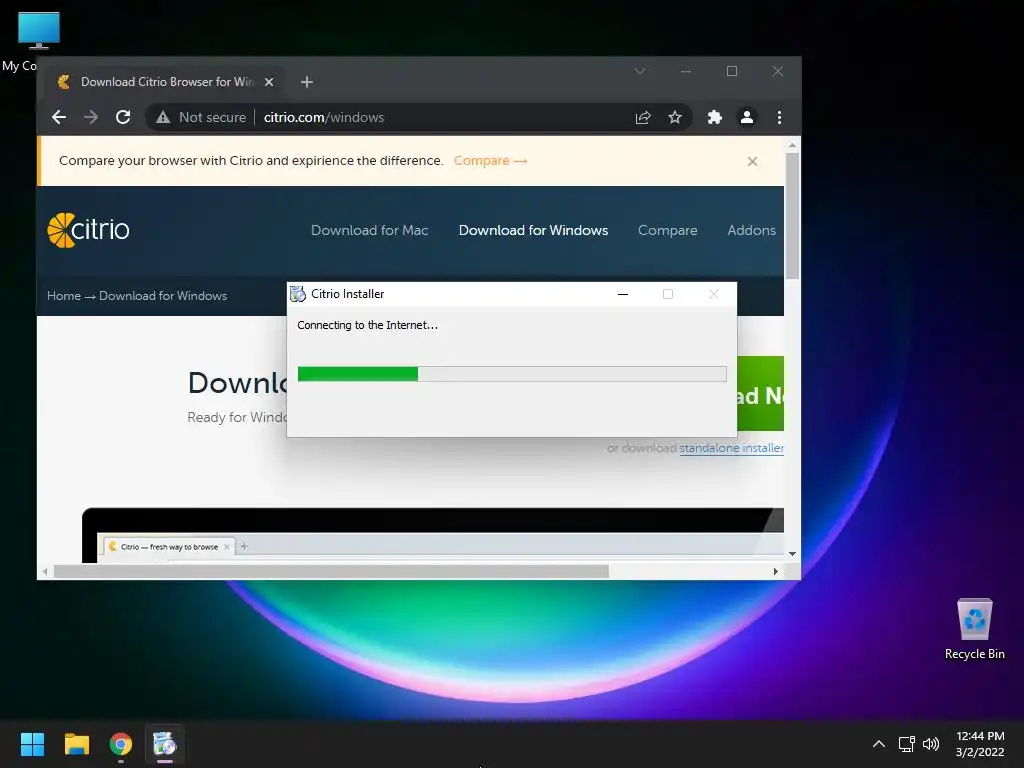Open the clock showing 12:44 PM
Image resolution: width=1024 pixels, height=768 pixels.
click(x=980, y=744)
